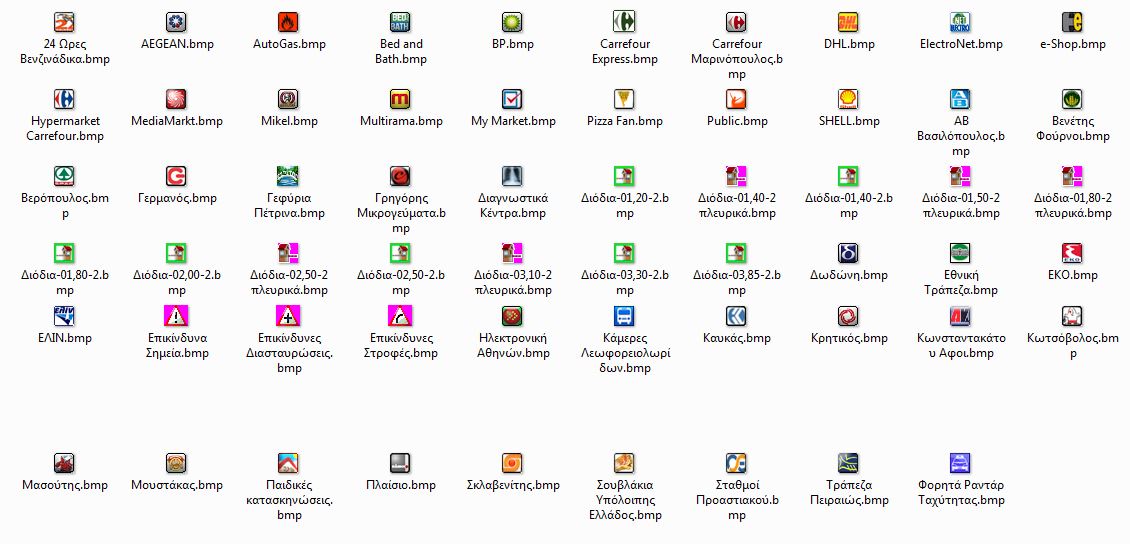Select the ElectroNet.bmp icon

click(x=961, y=22)
